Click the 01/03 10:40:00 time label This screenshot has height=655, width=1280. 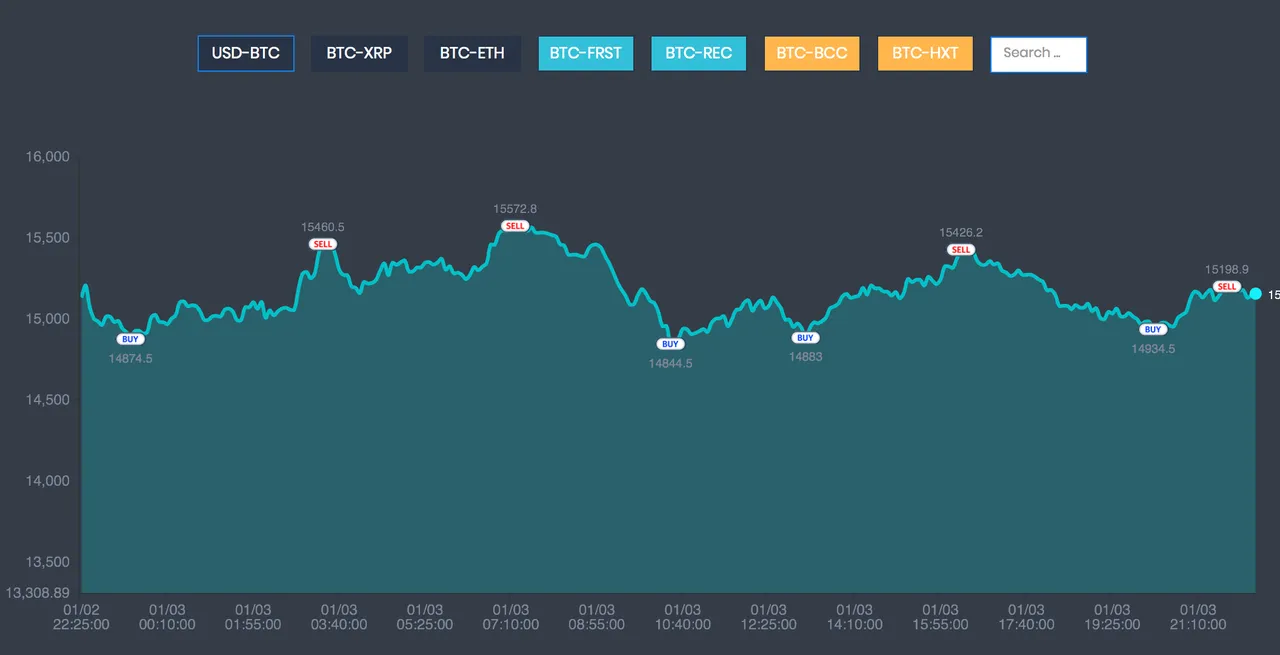point(683,617)
